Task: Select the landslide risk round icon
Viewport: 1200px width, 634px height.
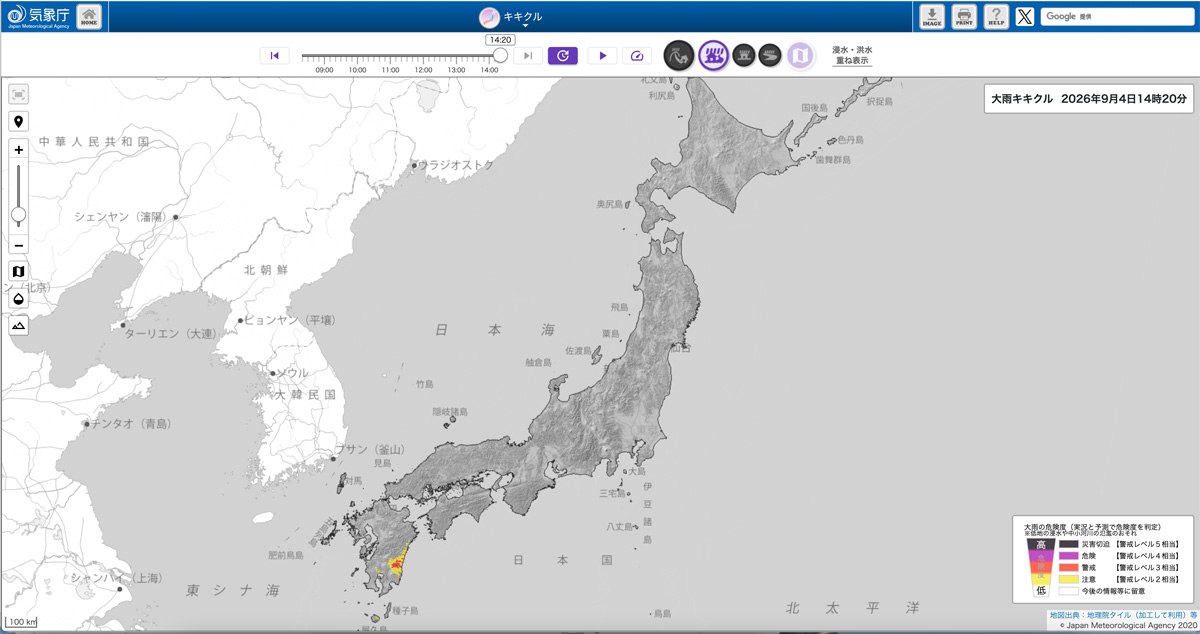Action: 679,55
